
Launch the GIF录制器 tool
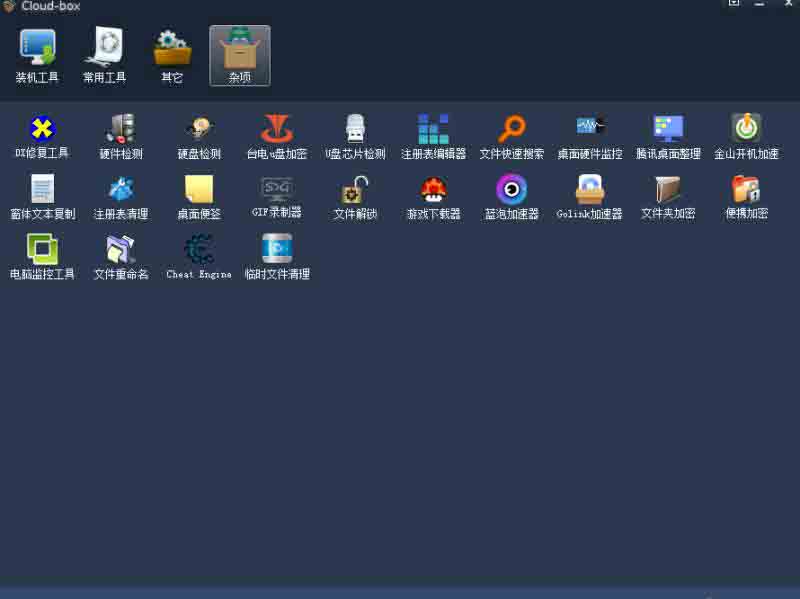tap(277, 197)
